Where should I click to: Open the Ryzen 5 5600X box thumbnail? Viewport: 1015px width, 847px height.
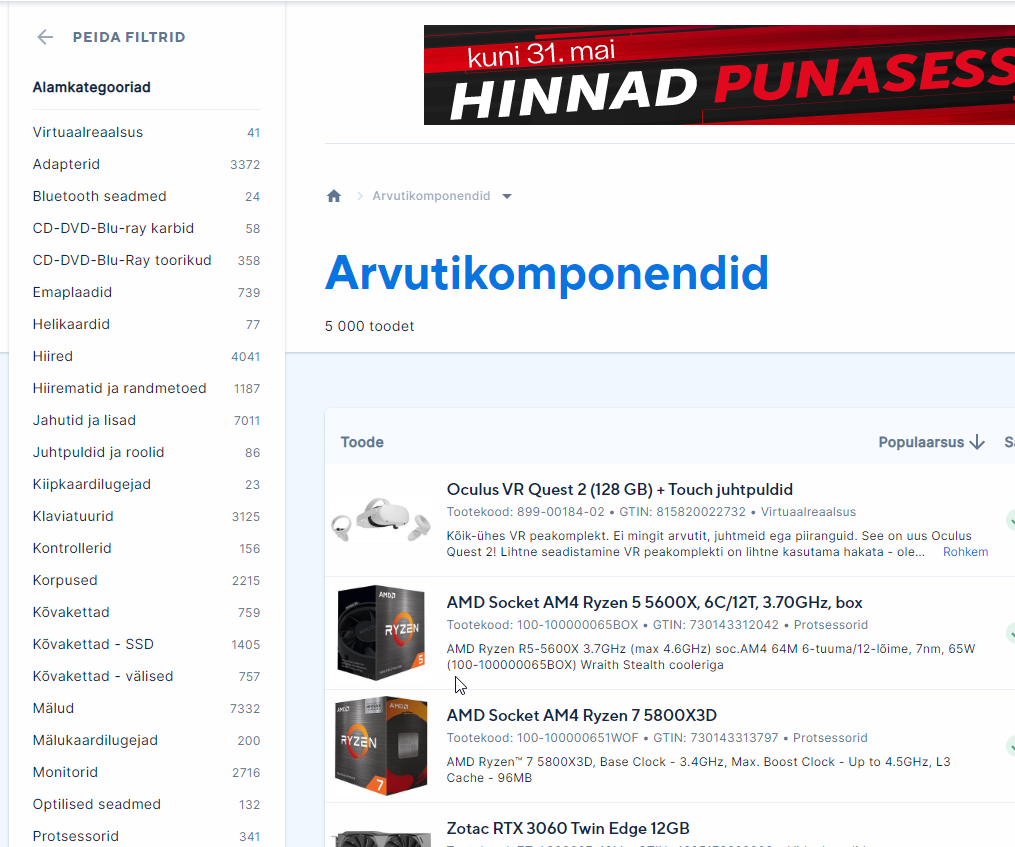pyautogui.click(x=381, y=633)
